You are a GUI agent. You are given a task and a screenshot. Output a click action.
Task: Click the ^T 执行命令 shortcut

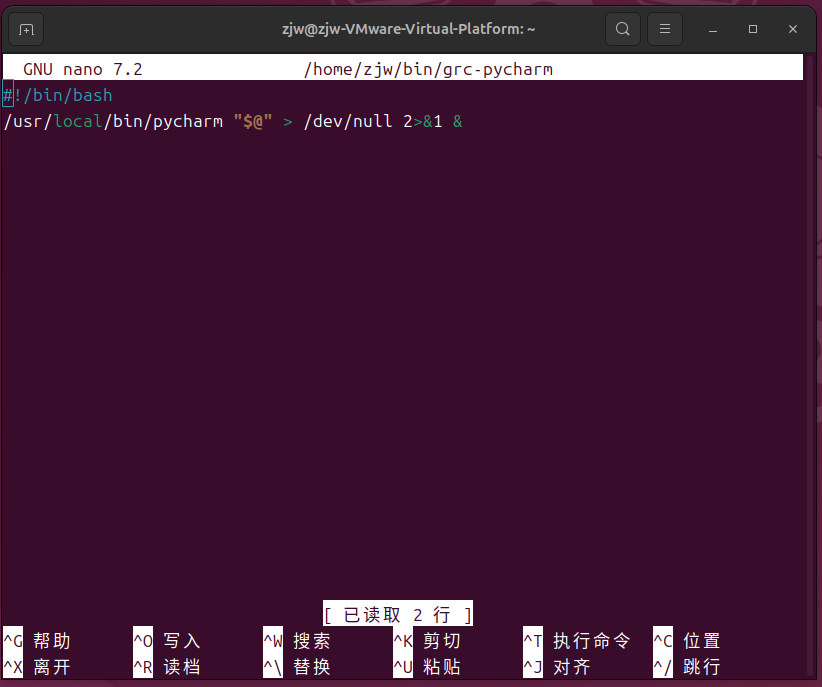(577, 641)
